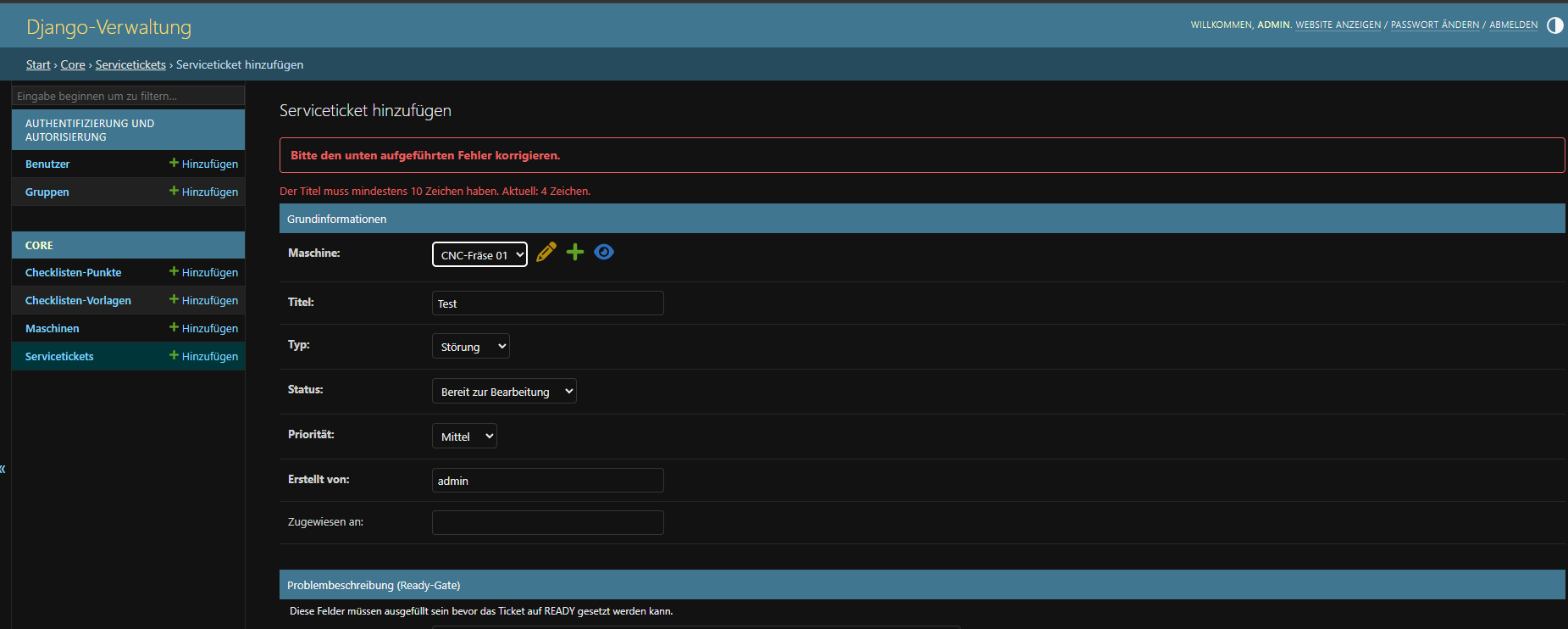The height and width of the screenshot is (629, 1568).
Task: Open the Authentifizierung und Autorisierung section header
Action: coord(90,130)
